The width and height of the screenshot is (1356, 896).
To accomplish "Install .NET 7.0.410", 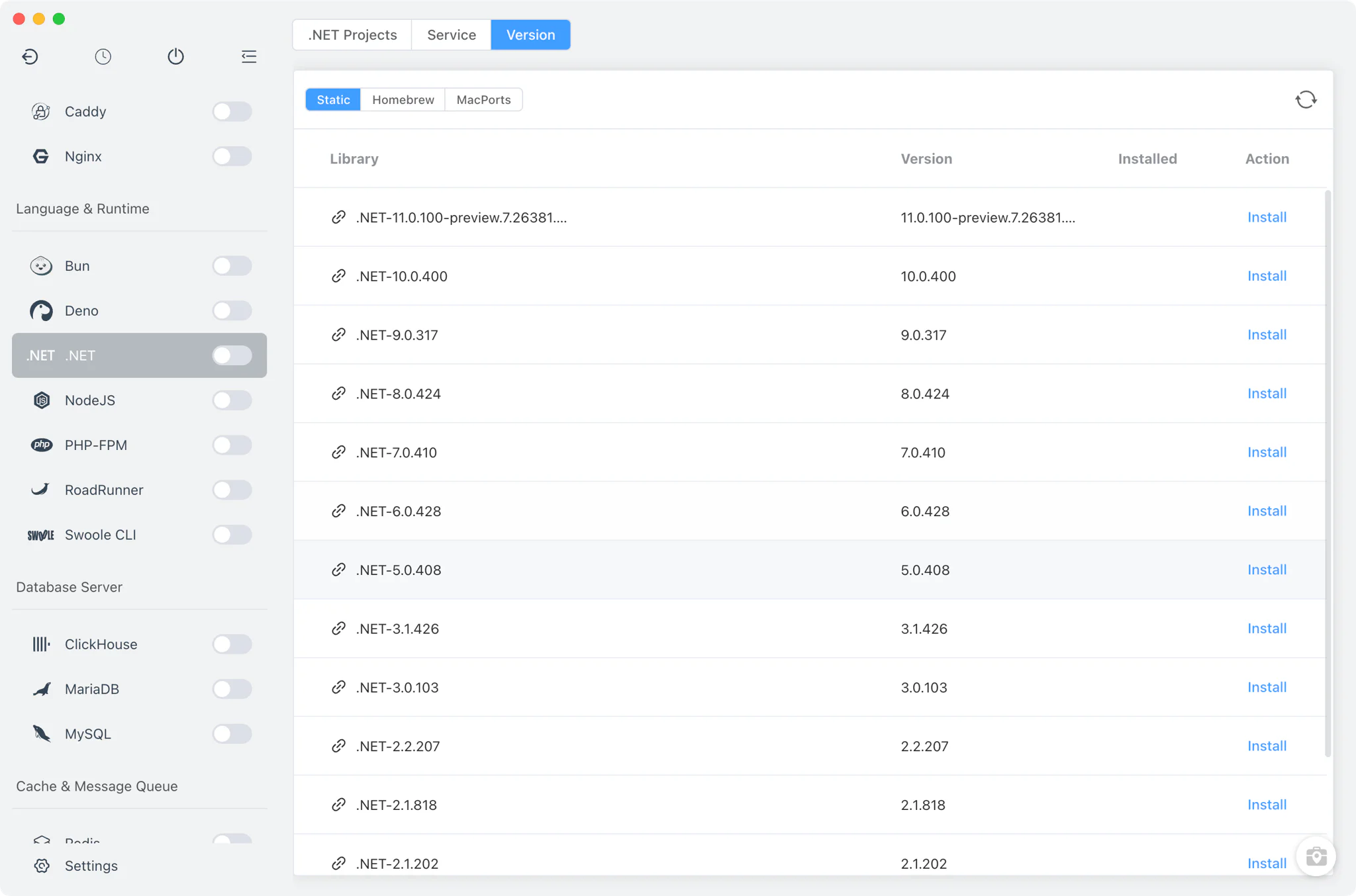I will [1267, 452].
